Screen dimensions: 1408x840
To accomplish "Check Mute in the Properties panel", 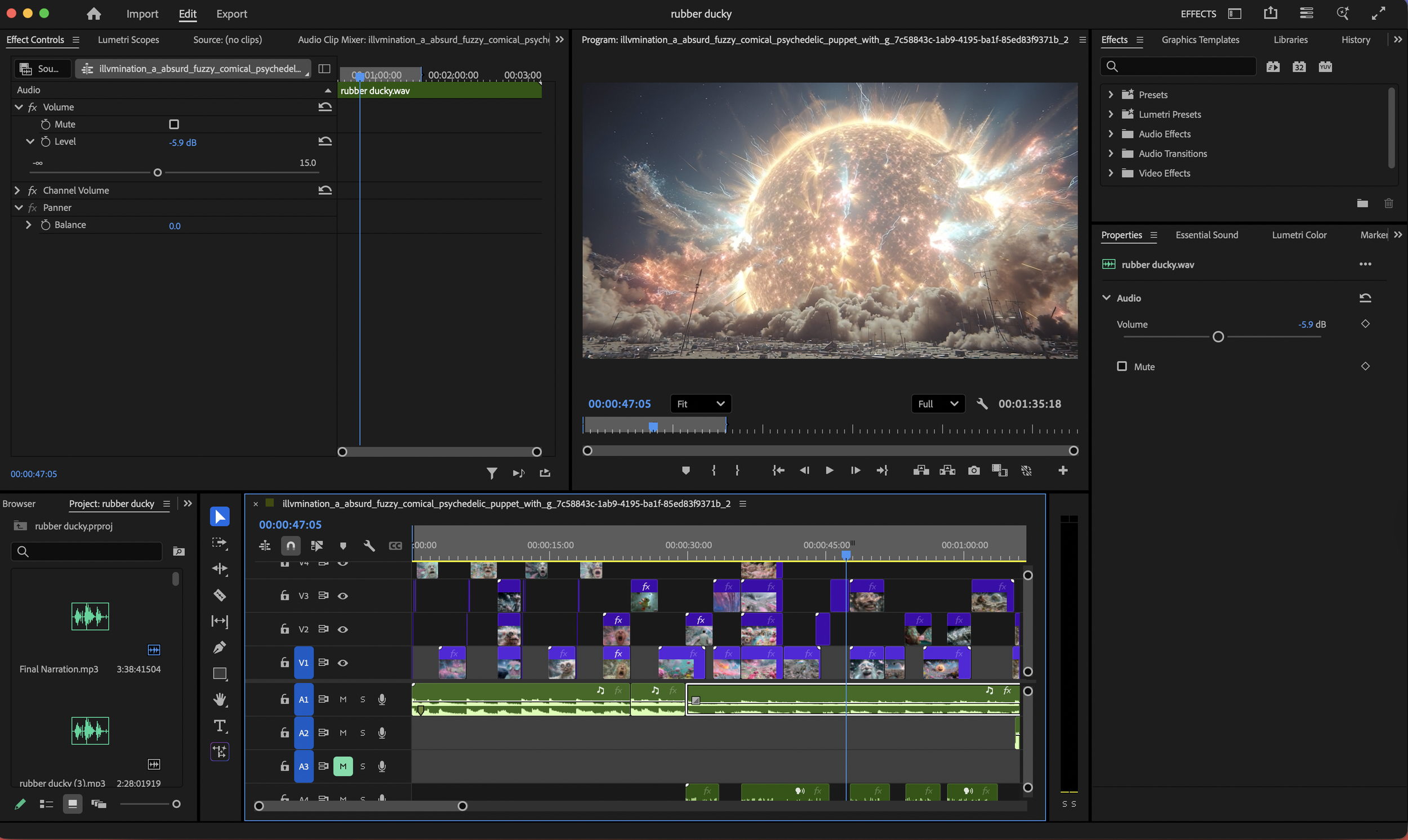I will coord(1121,366).
